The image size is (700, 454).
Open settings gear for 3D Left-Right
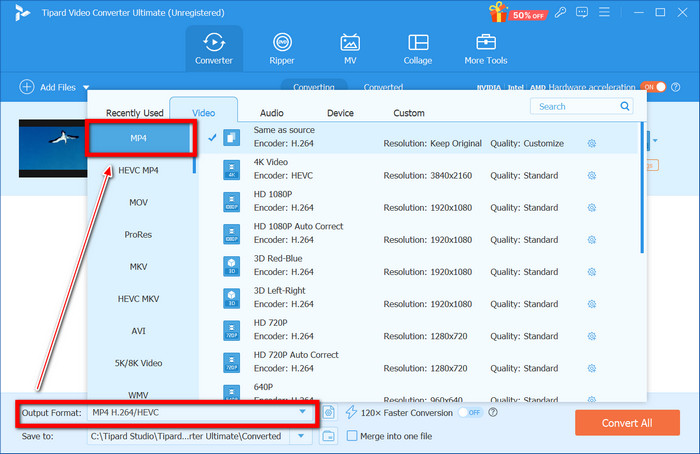point(592,304)
